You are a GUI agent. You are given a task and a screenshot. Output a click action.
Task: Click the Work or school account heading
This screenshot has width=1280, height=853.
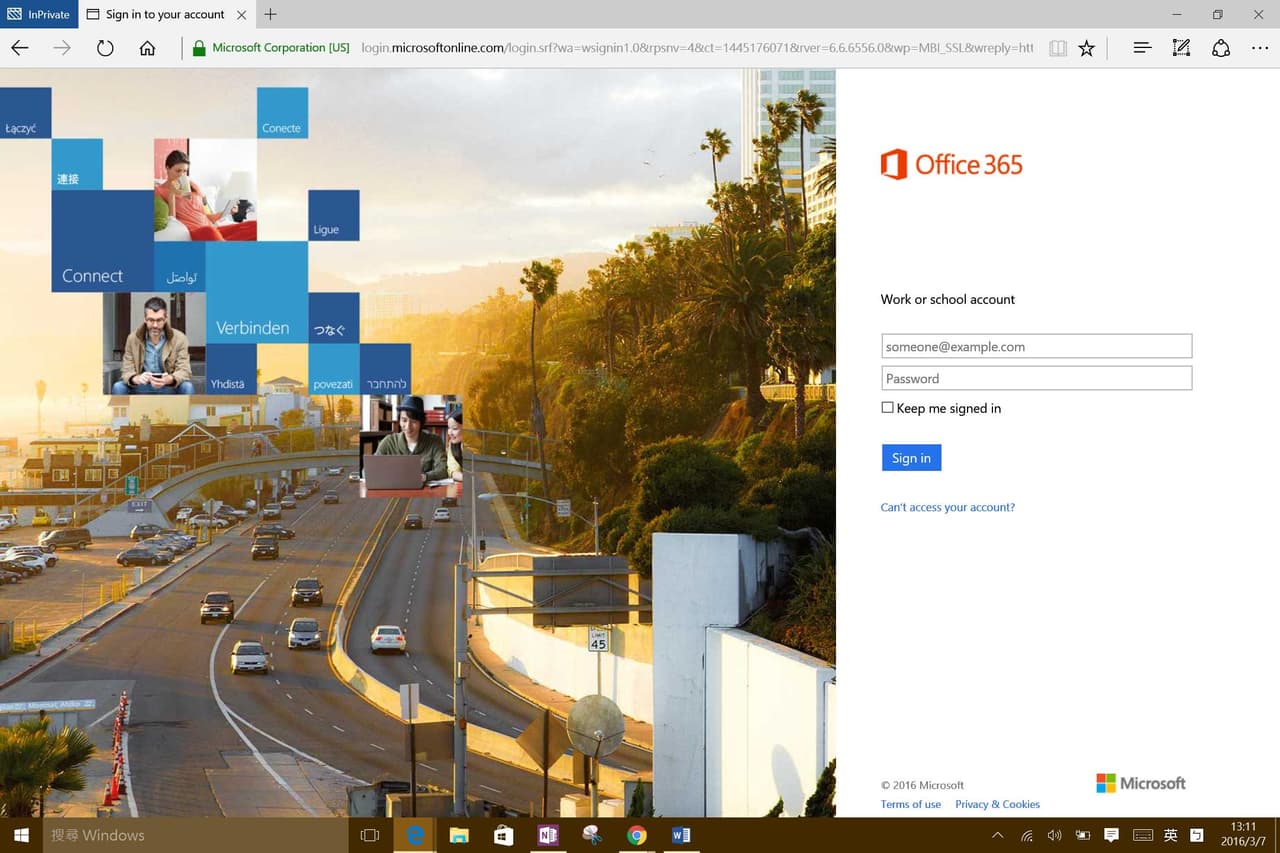coord(947,299)
